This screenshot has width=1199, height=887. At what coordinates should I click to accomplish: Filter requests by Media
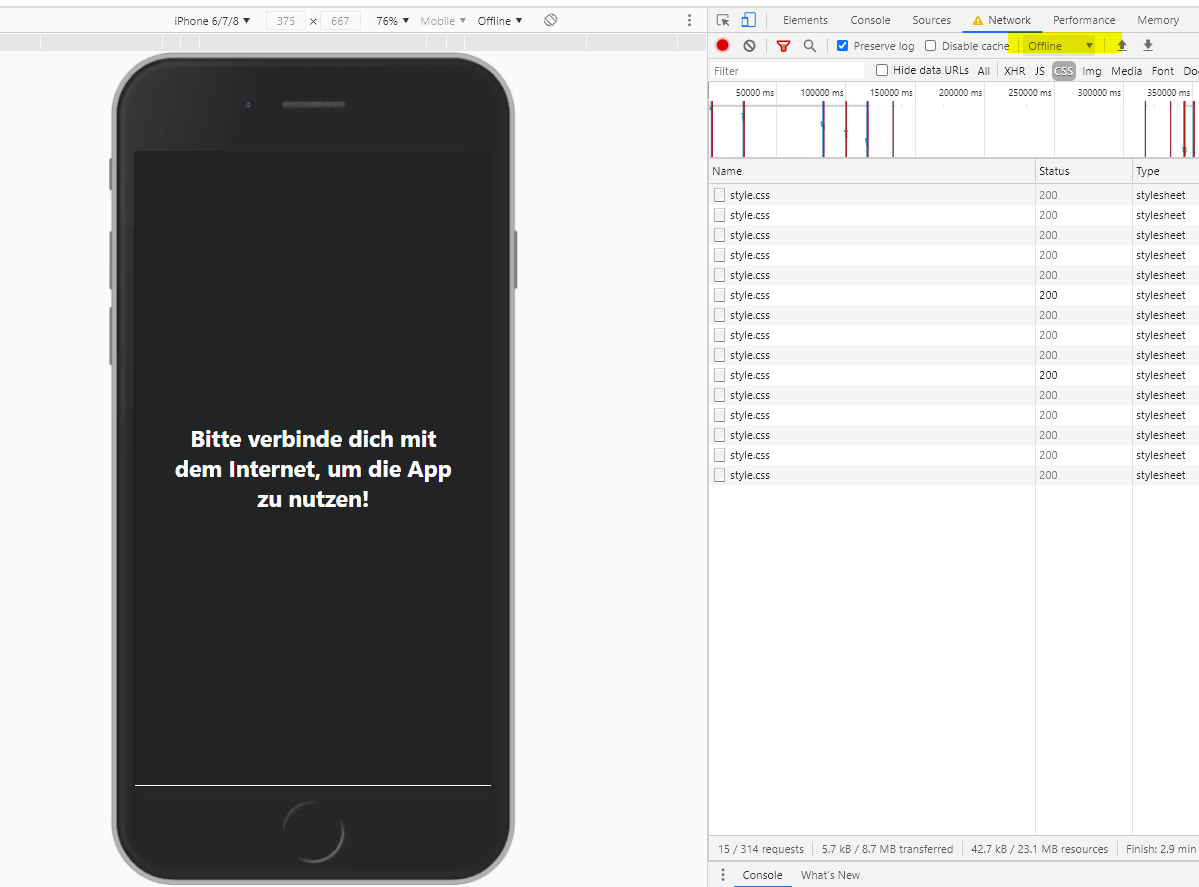pos(1126,71)
